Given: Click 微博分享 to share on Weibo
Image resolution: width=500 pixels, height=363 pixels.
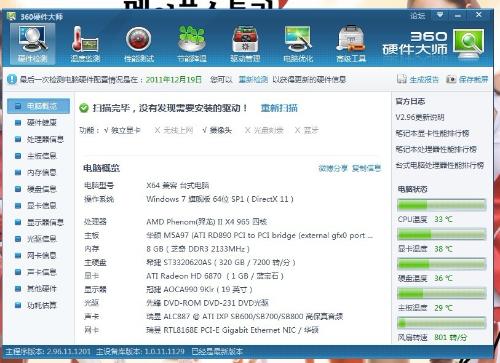Looking at the screenshot, I should tap(333, 168).
